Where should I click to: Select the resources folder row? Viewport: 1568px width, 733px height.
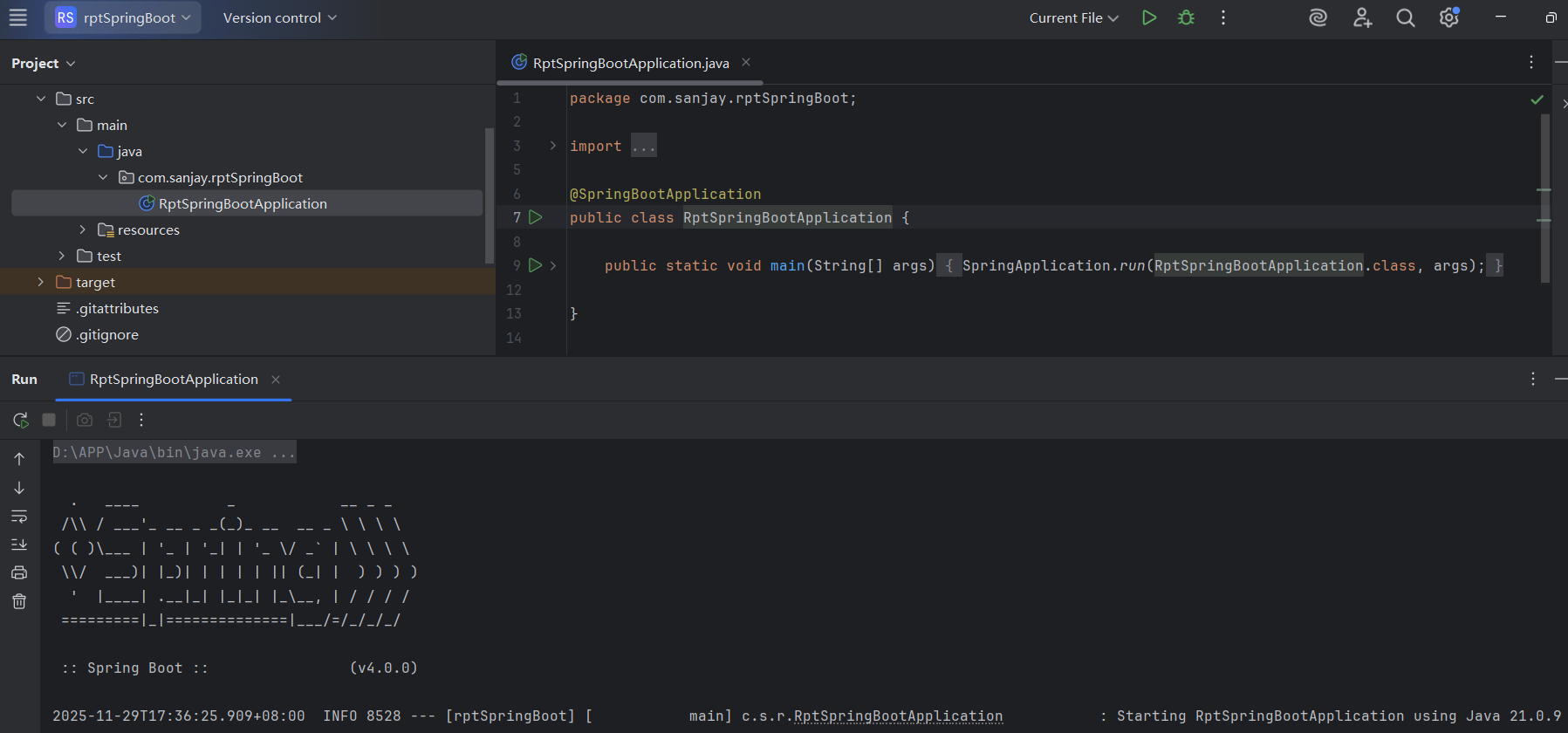(247, 229)
